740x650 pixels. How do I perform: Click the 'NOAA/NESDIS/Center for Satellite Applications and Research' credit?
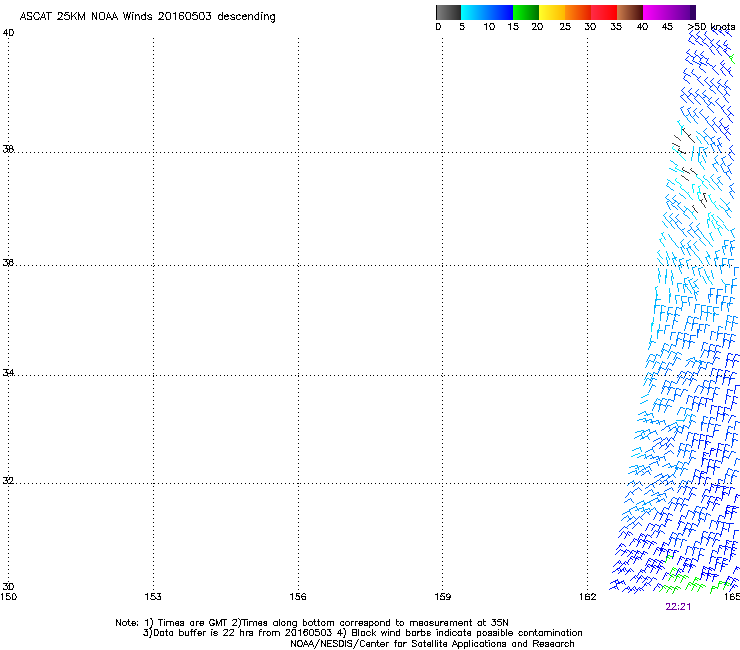[432, 644]
